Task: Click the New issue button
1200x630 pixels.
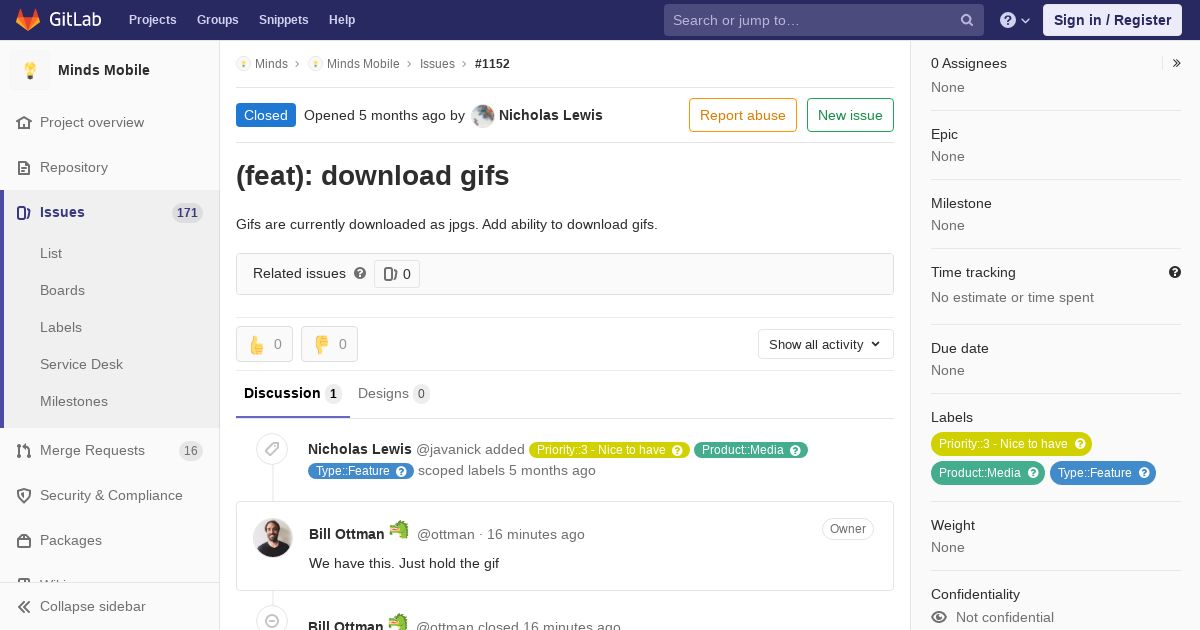Action: coord(850,115)
